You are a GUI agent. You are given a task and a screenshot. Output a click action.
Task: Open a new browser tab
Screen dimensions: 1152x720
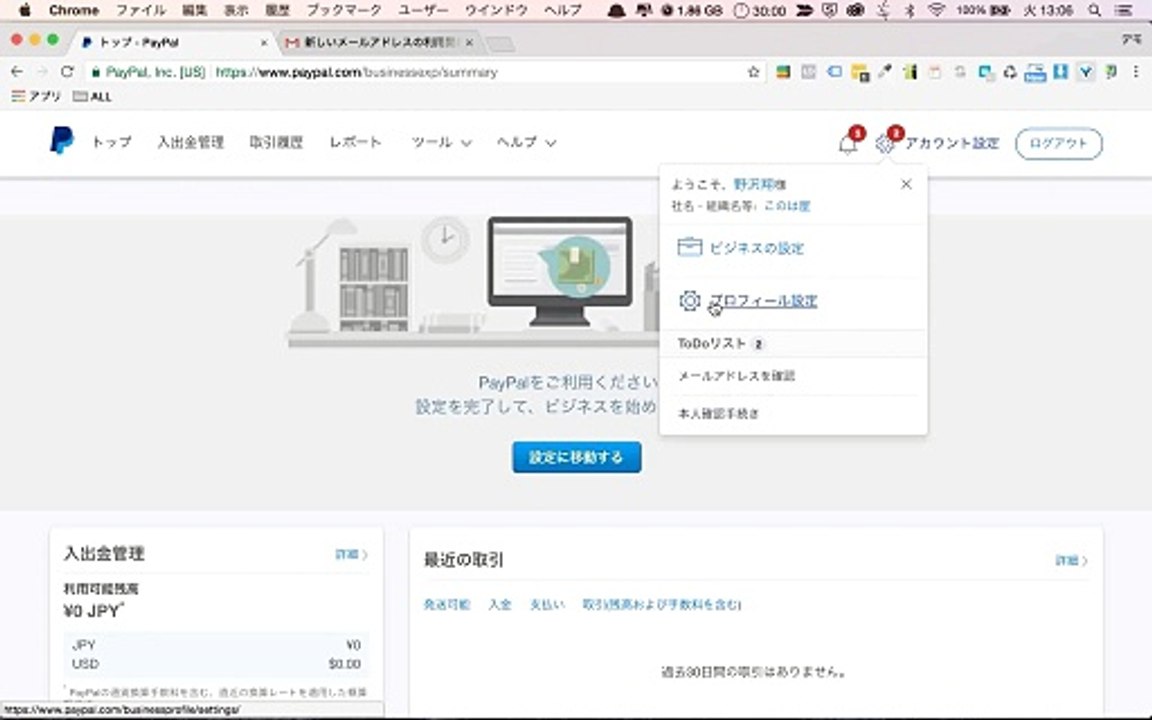500,44
